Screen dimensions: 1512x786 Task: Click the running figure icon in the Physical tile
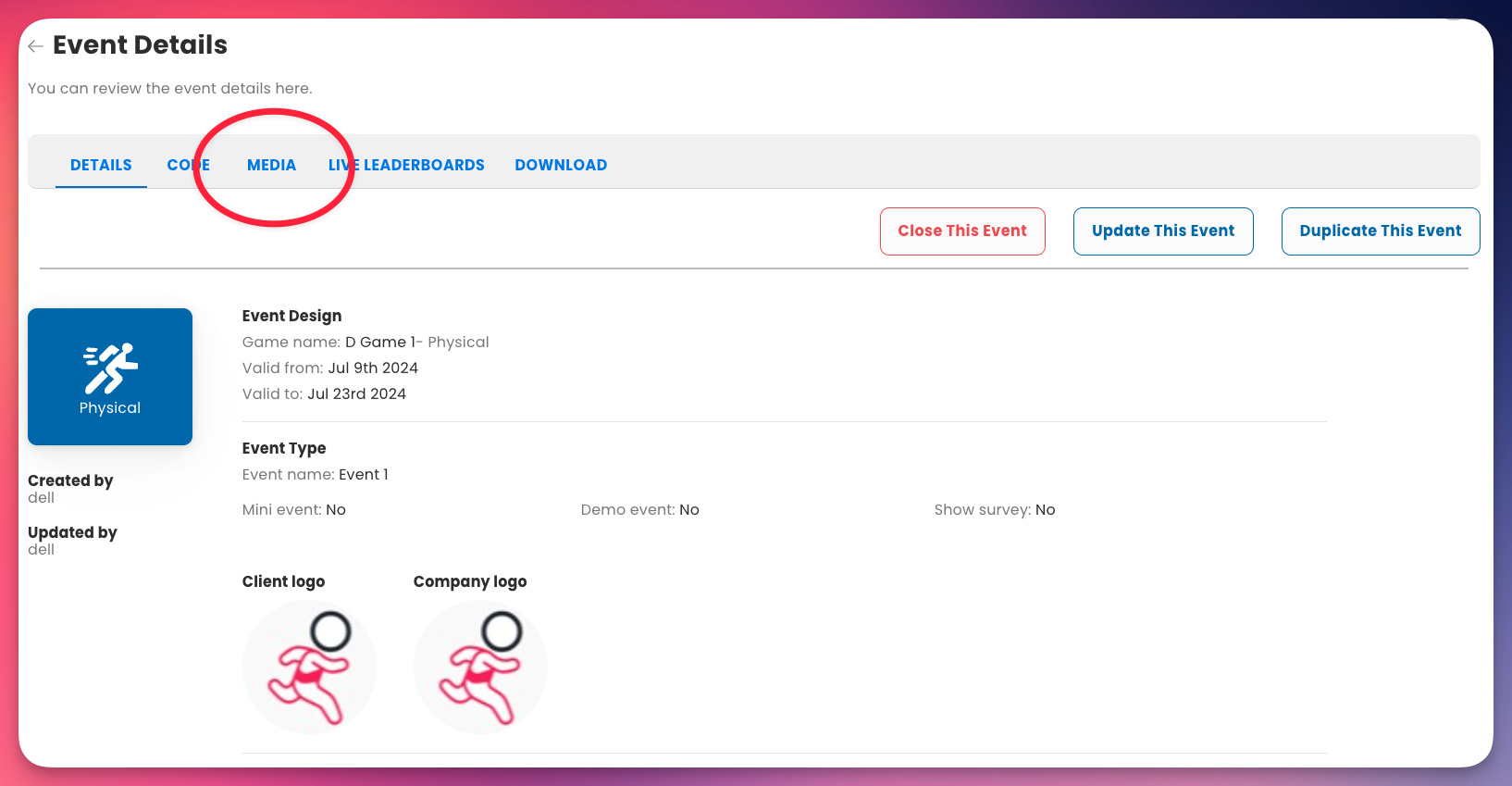pyautogui.click(x=110, y=368)
